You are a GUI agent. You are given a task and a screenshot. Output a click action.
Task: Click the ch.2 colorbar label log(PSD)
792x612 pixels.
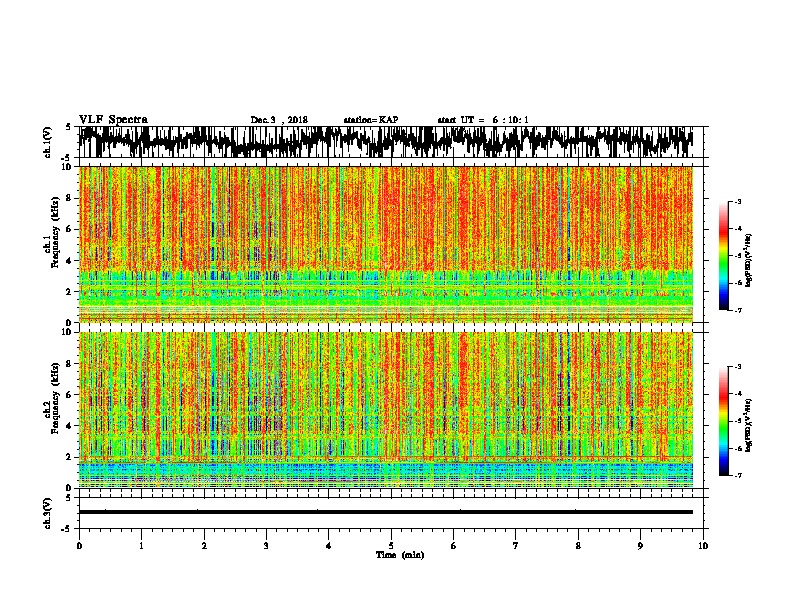pyautogui.click(x=748, y=425)
